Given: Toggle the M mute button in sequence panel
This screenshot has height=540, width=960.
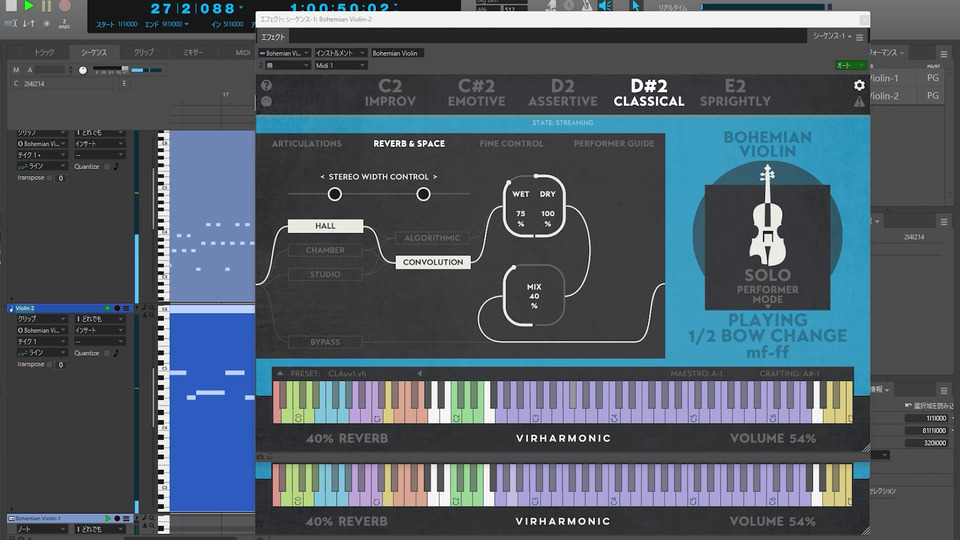Looking at the screenshot, I should pos(16,70).
